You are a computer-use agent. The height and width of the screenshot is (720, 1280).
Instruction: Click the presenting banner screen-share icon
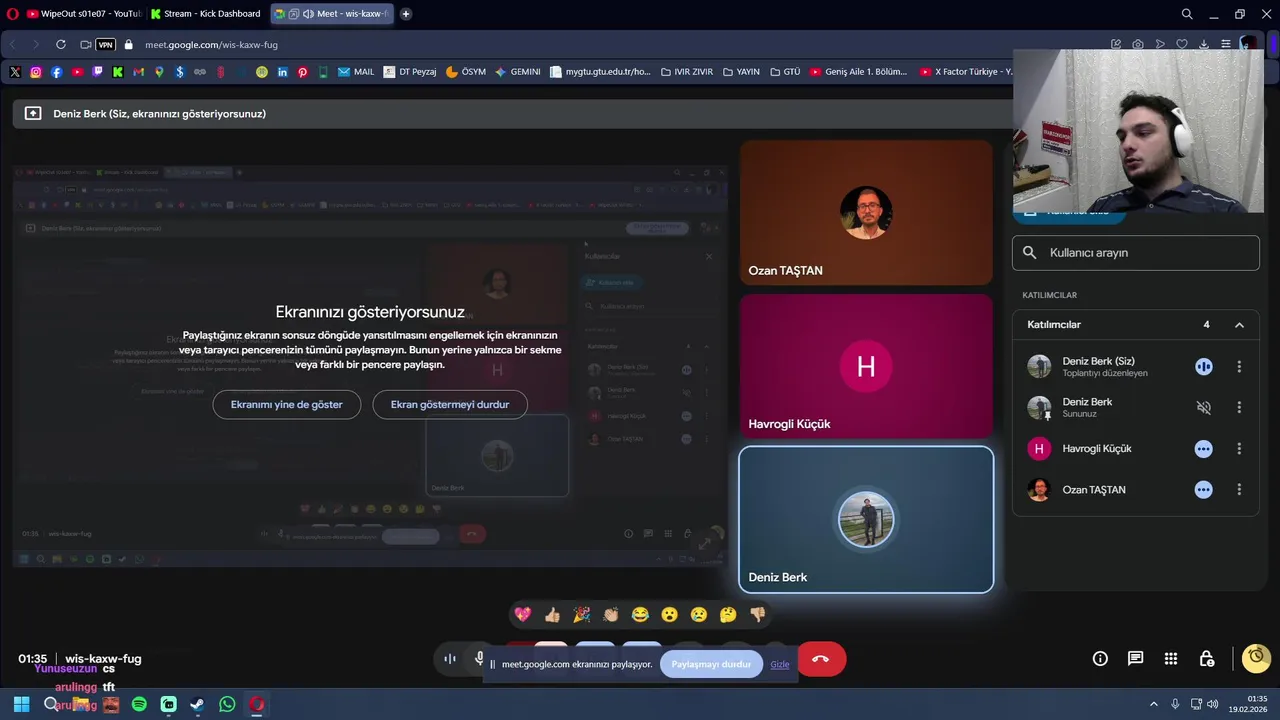tap(33, 114)
